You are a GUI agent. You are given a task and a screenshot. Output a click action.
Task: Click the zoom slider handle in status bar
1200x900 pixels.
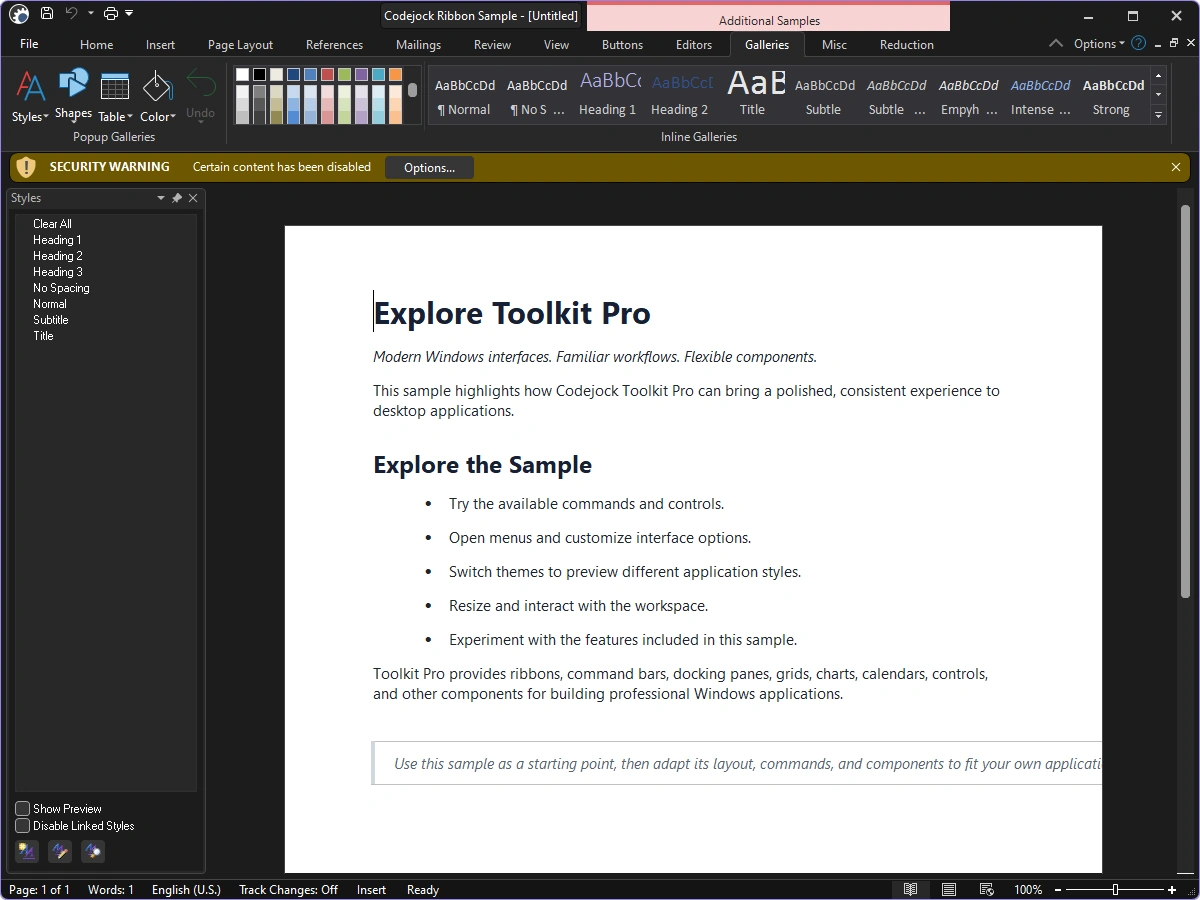pyautogui.click(x=1115, y=889)
